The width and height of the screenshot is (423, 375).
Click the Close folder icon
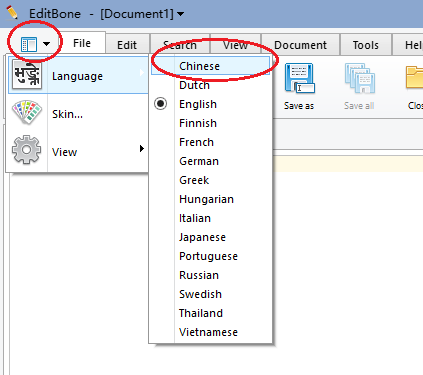pyautogui.click(x=414, y=77)
